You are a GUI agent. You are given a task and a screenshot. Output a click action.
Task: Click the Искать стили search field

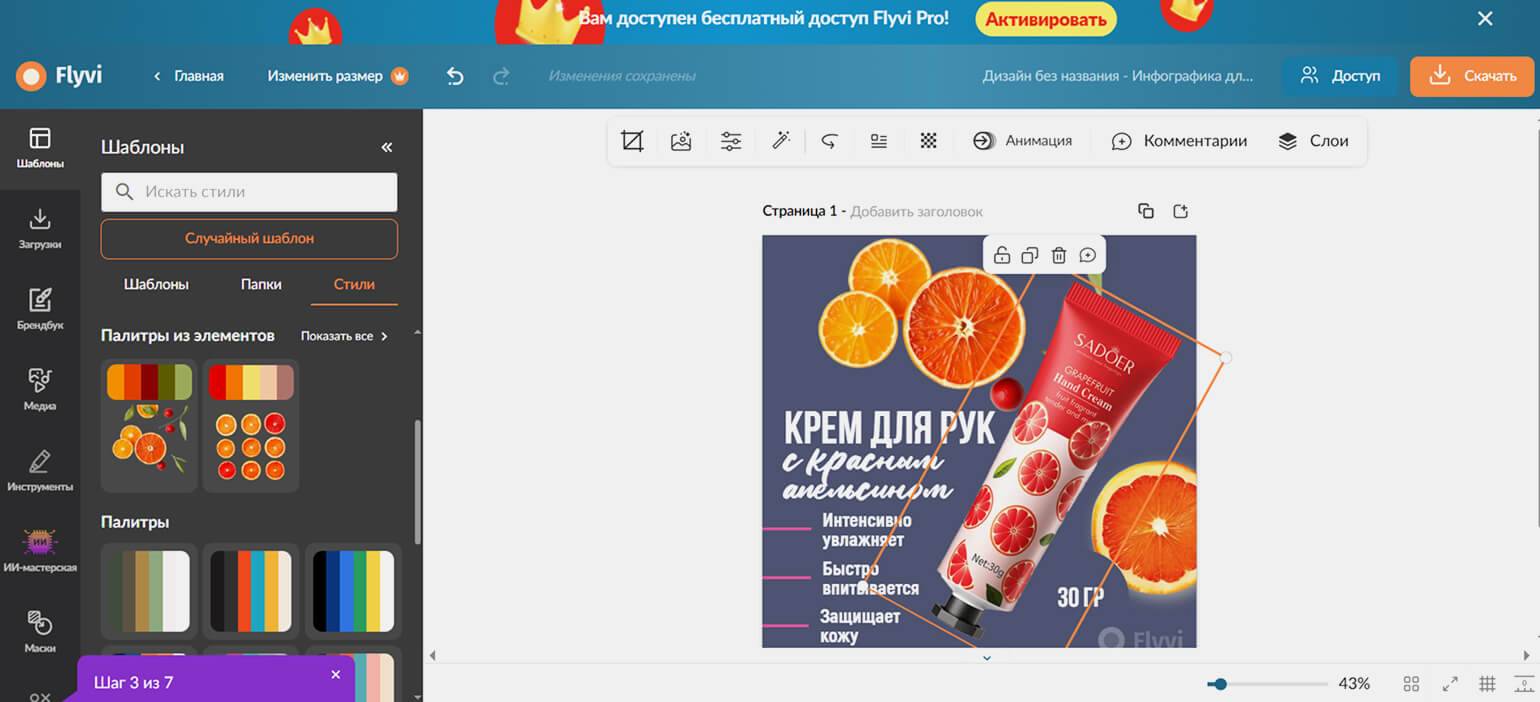click(x=249, y=192)
